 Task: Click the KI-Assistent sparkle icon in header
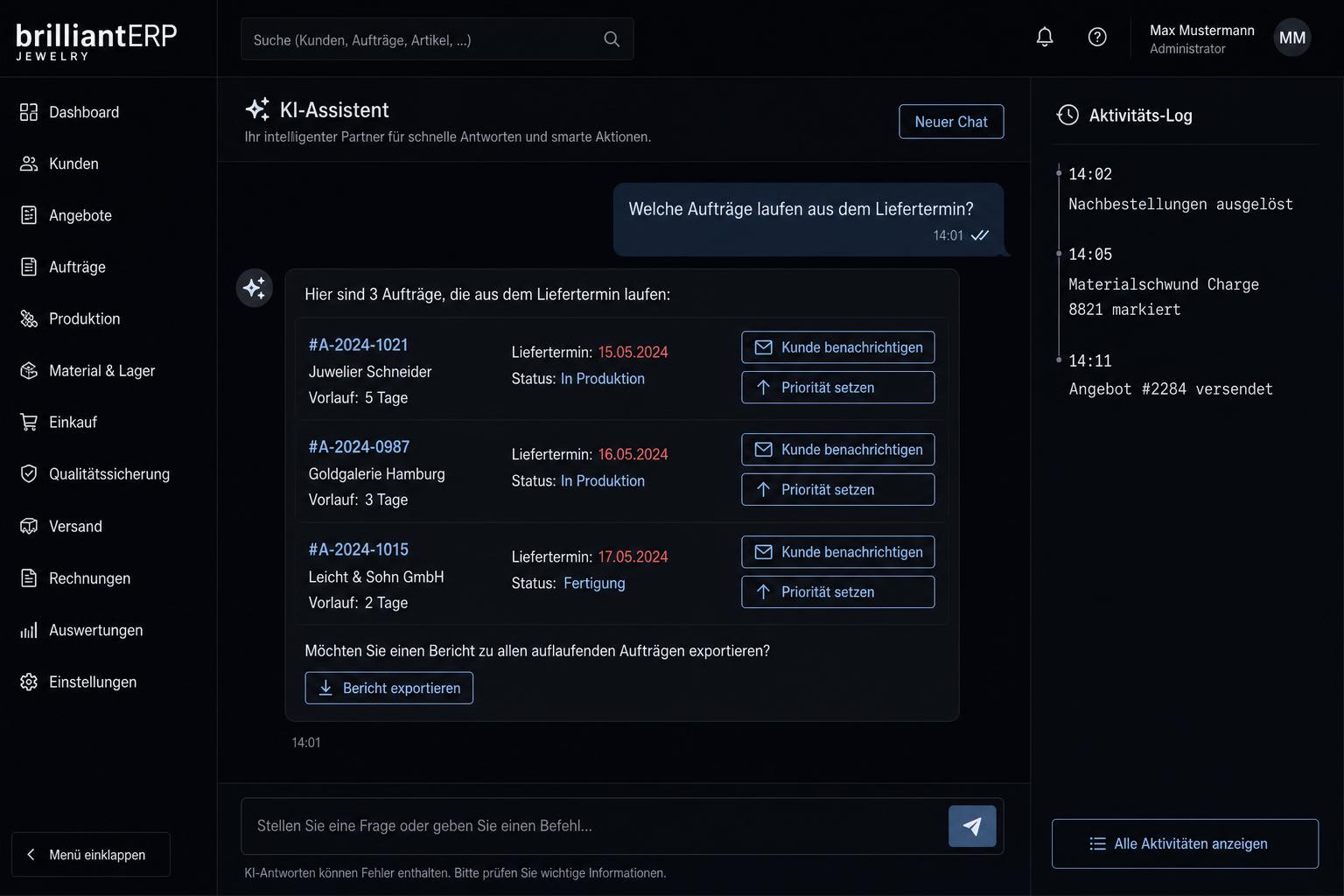click(x=257, y=109)
